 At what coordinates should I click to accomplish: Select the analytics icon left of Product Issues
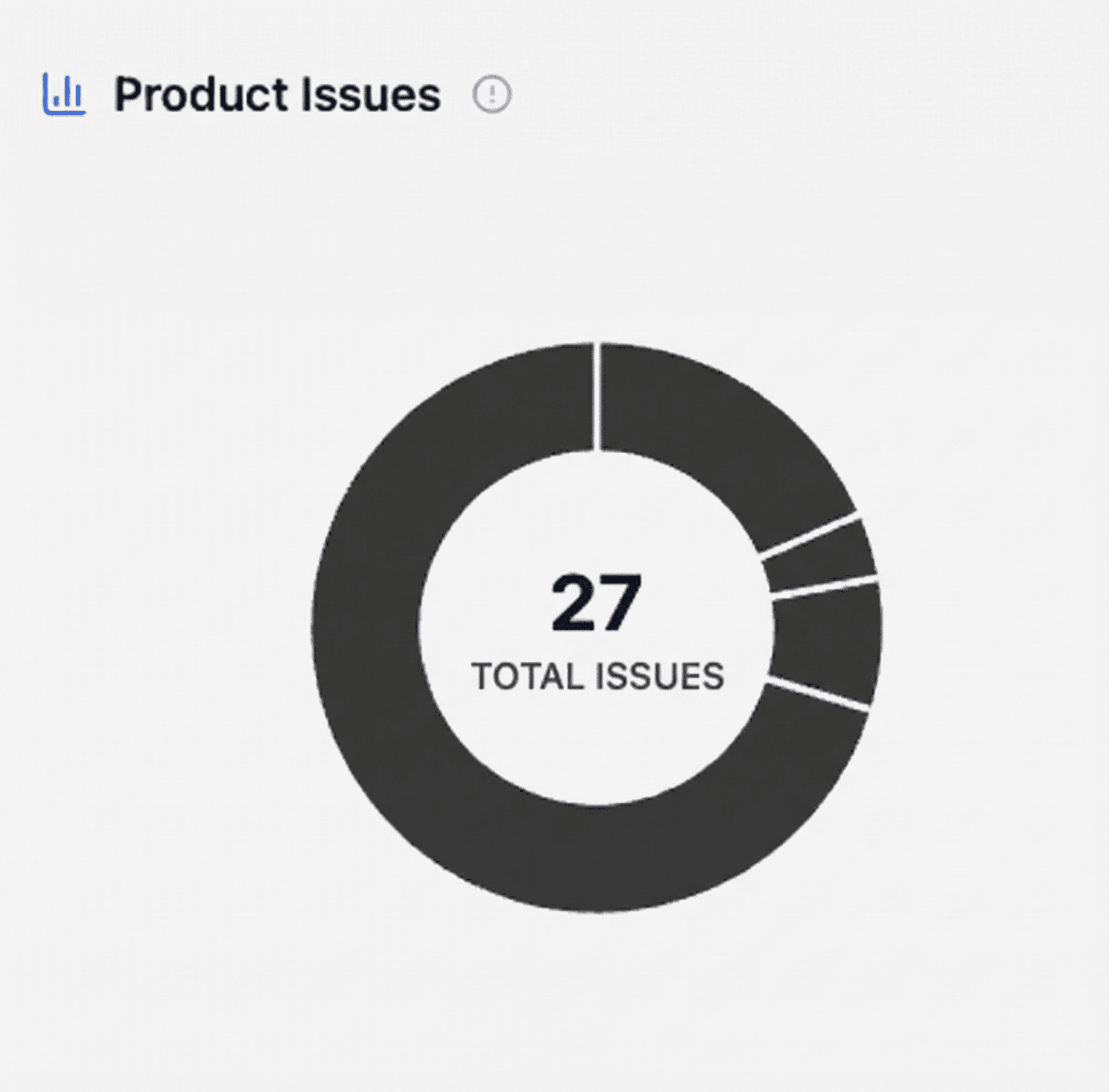(x=65, y=93)
